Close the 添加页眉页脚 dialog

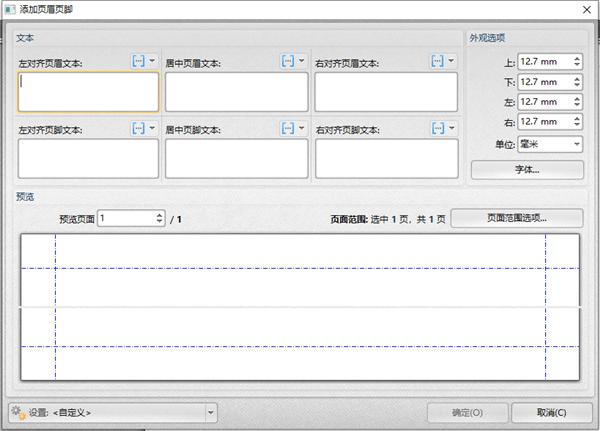pyautogui.click(x=587, y=10)
